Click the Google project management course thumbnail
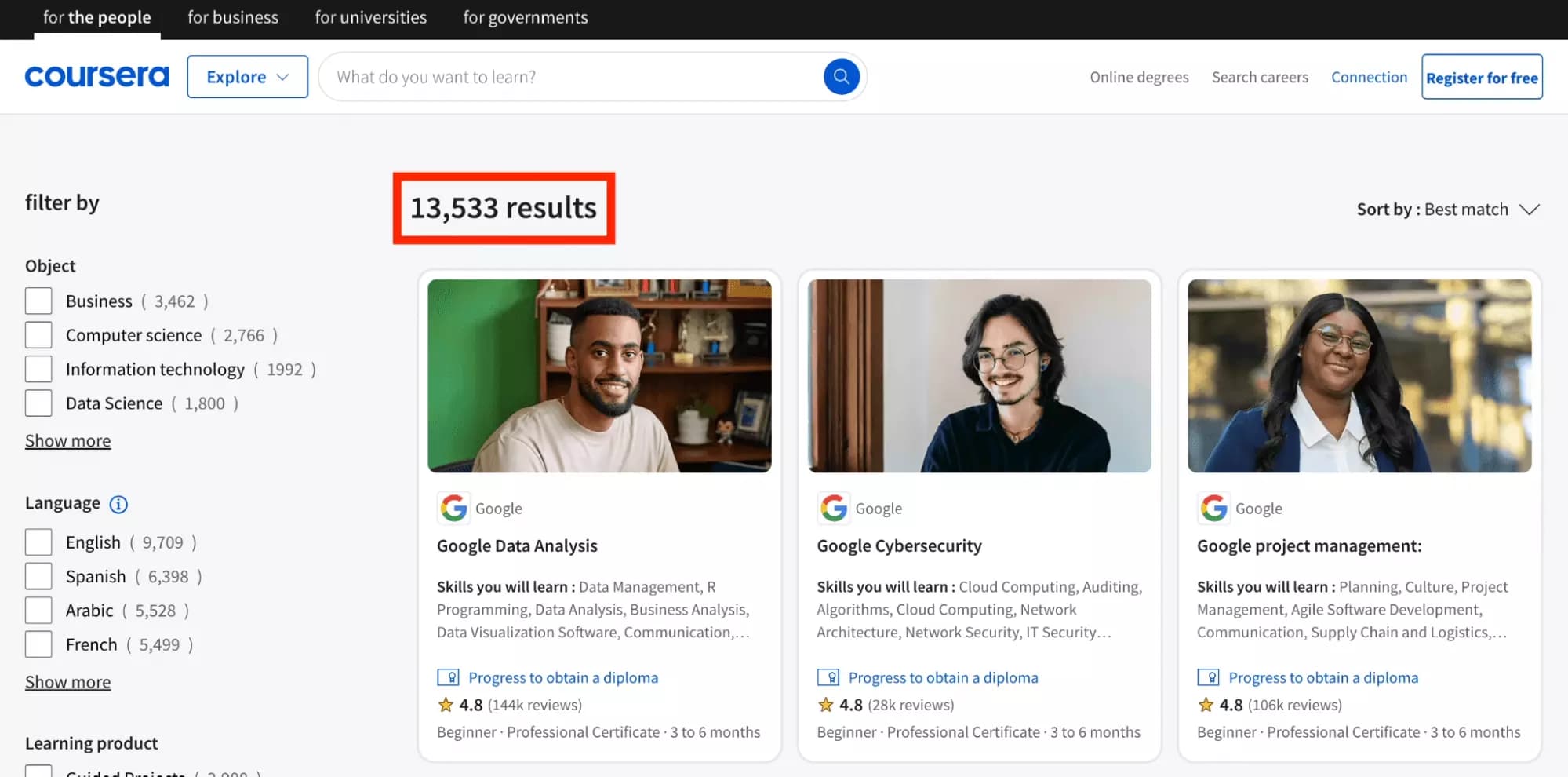Viewport: 1568px width, 777px height. [1359, 376]
